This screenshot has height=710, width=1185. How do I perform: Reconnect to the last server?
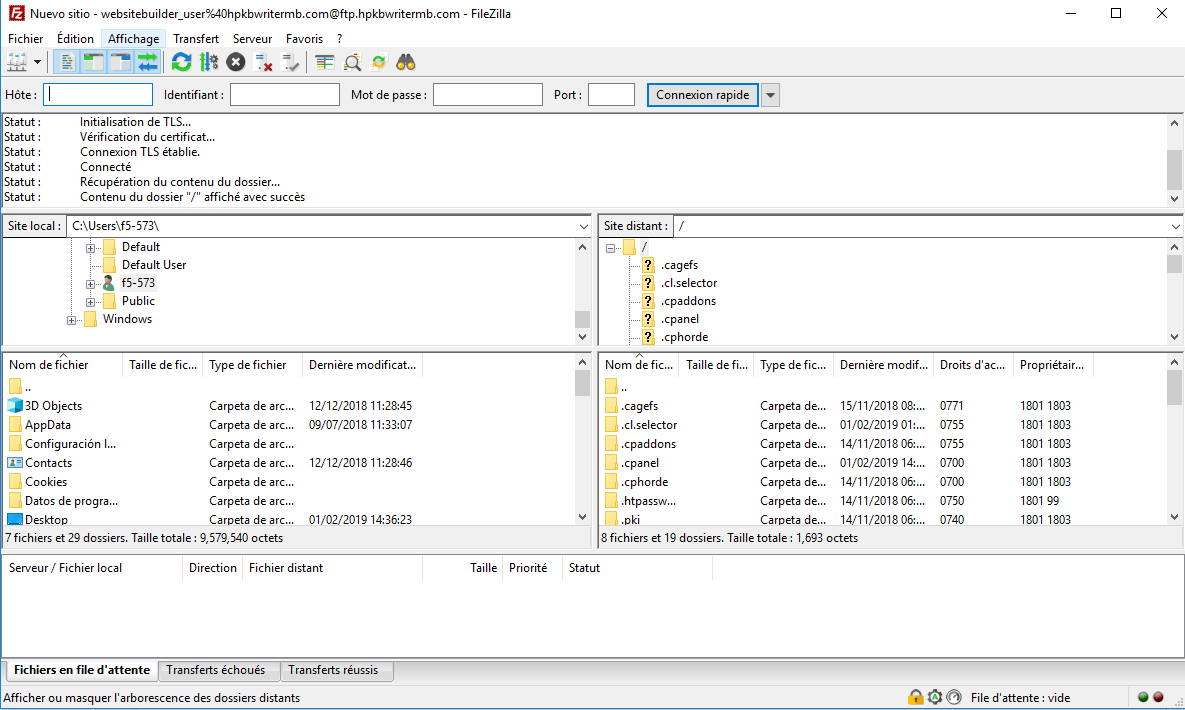290,62
